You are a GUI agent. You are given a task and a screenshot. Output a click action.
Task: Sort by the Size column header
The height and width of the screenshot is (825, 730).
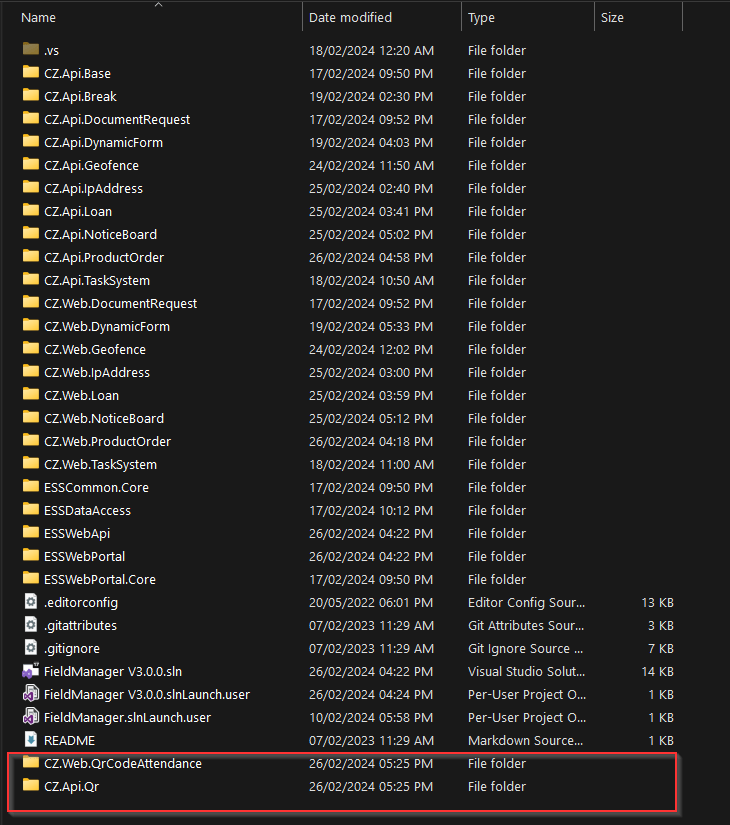point(613,17)
